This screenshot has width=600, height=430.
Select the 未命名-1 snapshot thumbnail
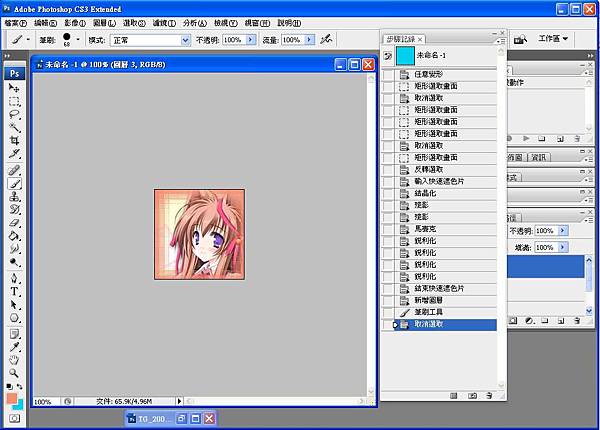coord(405,56)
